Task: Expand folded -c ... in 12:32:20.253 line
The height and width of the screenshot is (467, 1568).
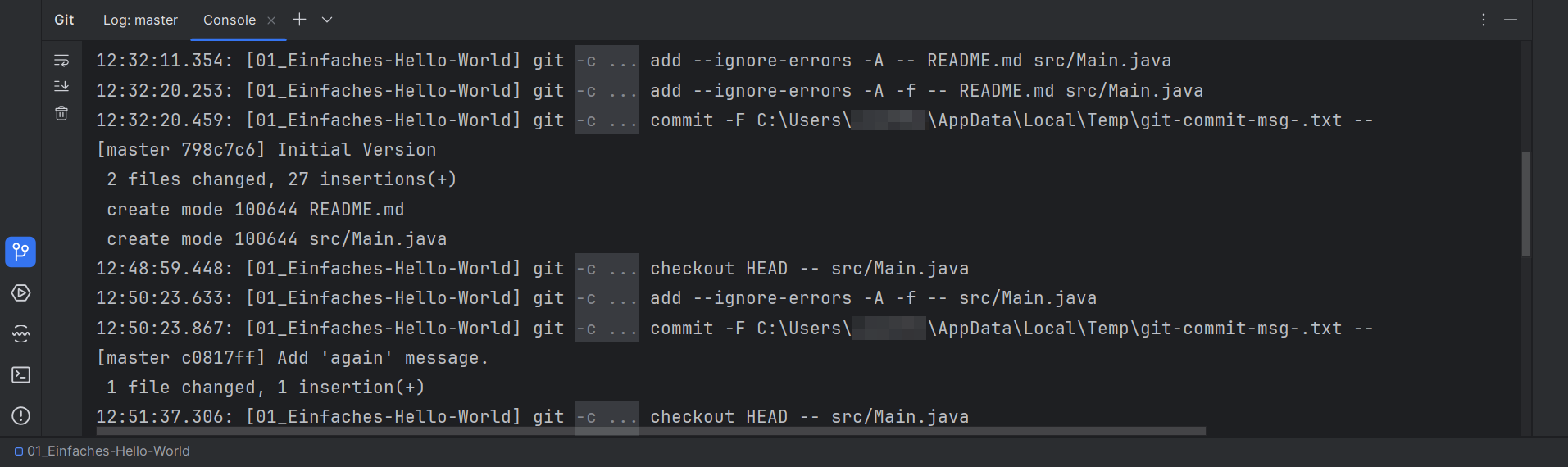Action: 607,90
